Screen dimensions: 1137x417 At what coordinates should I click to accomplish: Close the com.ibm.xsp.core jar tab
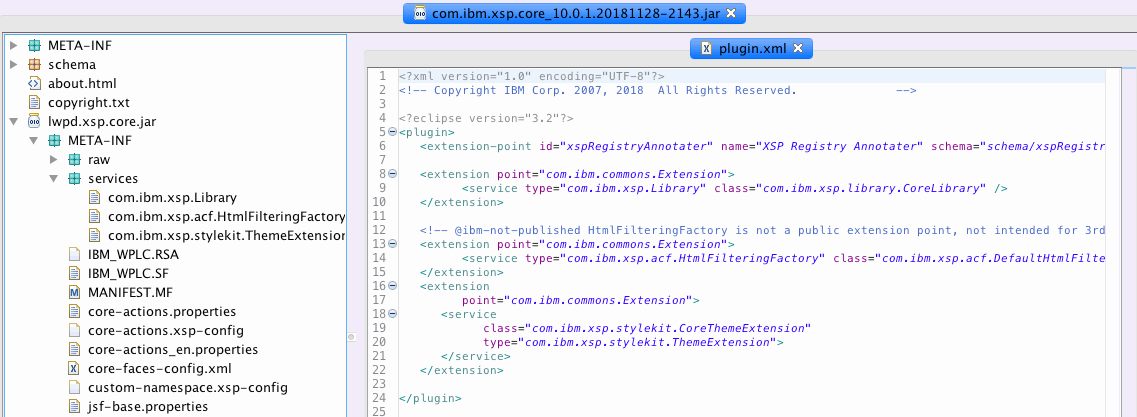[x=731, y=13]
